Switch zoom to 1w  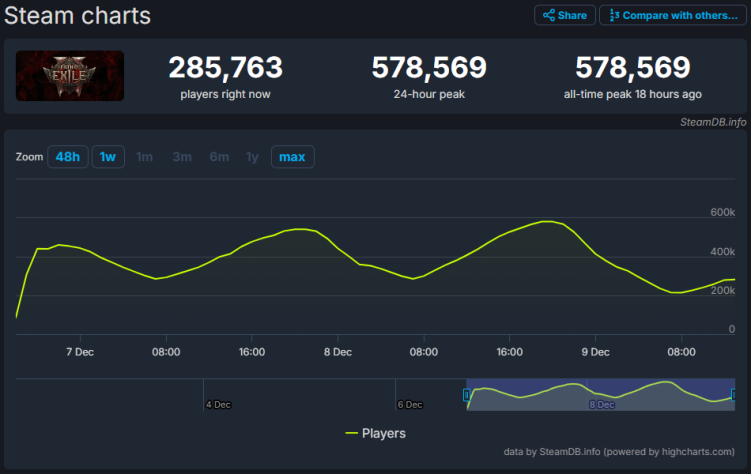[x=108, y=157]
